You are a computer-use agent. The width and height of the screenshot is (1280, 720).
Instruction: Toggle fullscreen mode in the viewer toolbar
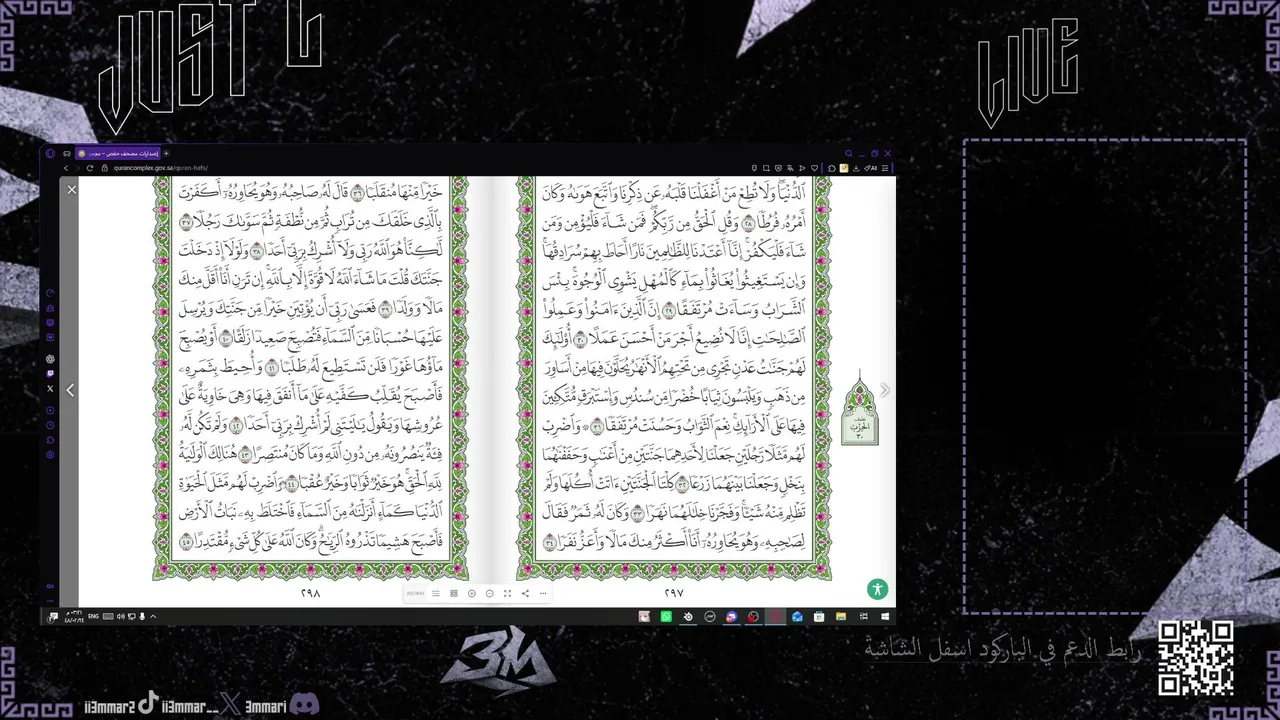click(507, 594)
